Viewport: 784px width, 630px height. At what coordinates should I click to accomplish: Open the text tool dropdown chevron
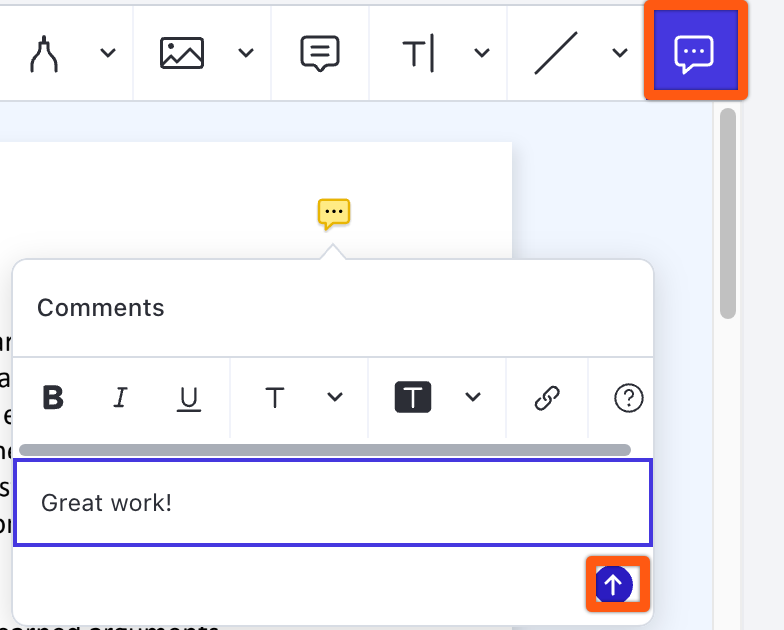tap(482, 54)
